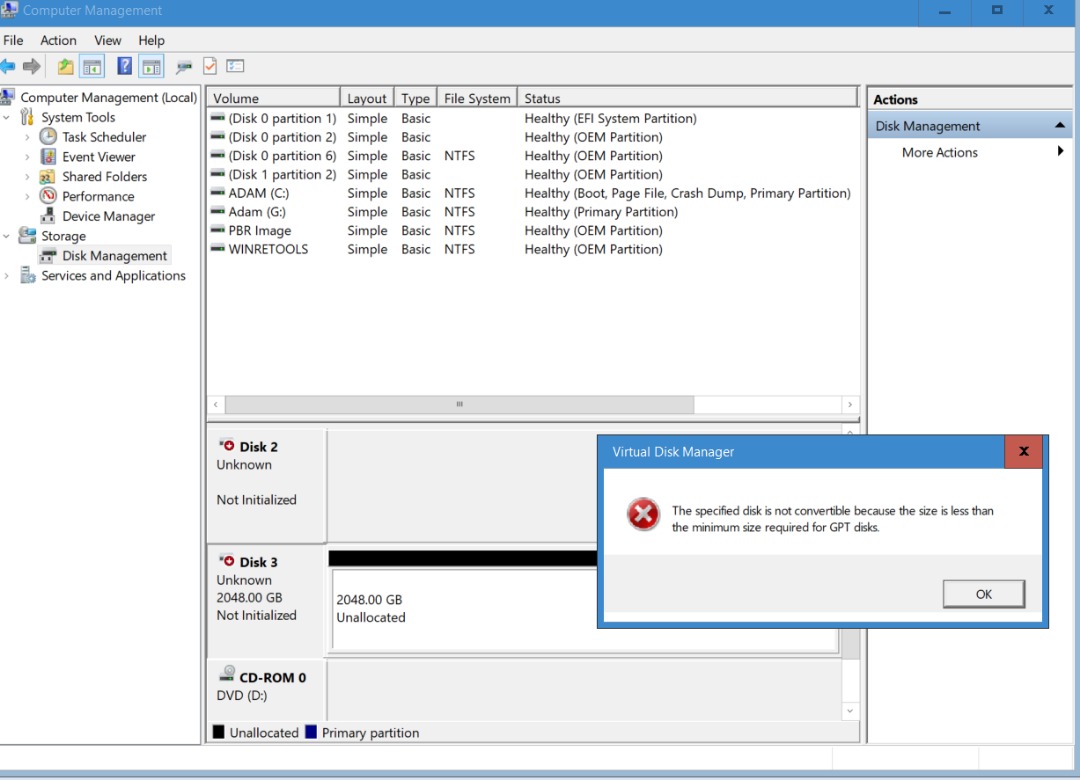Open the Help menu

pos(152,40)
